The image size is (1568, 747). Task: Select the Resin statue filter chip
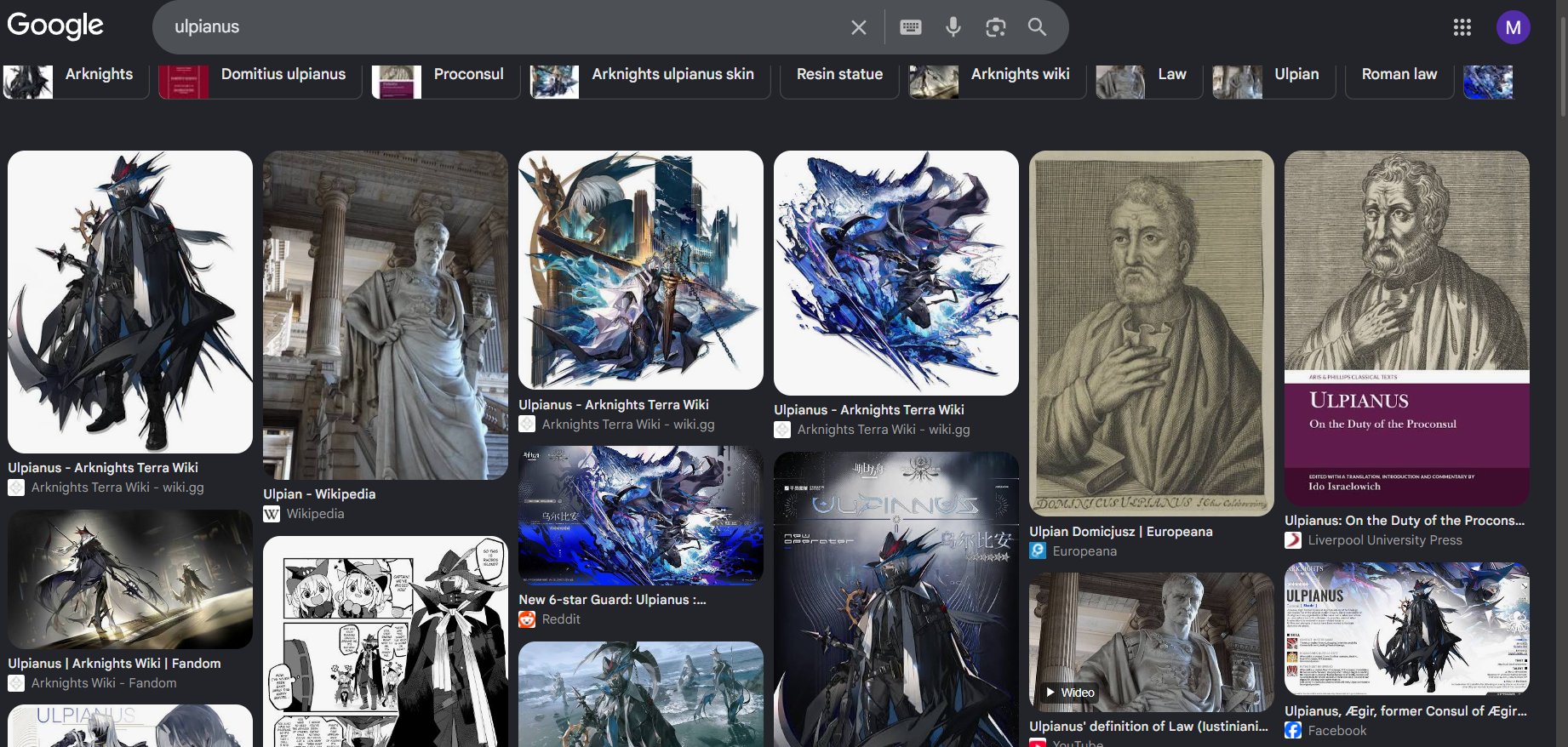coord(839,82)
